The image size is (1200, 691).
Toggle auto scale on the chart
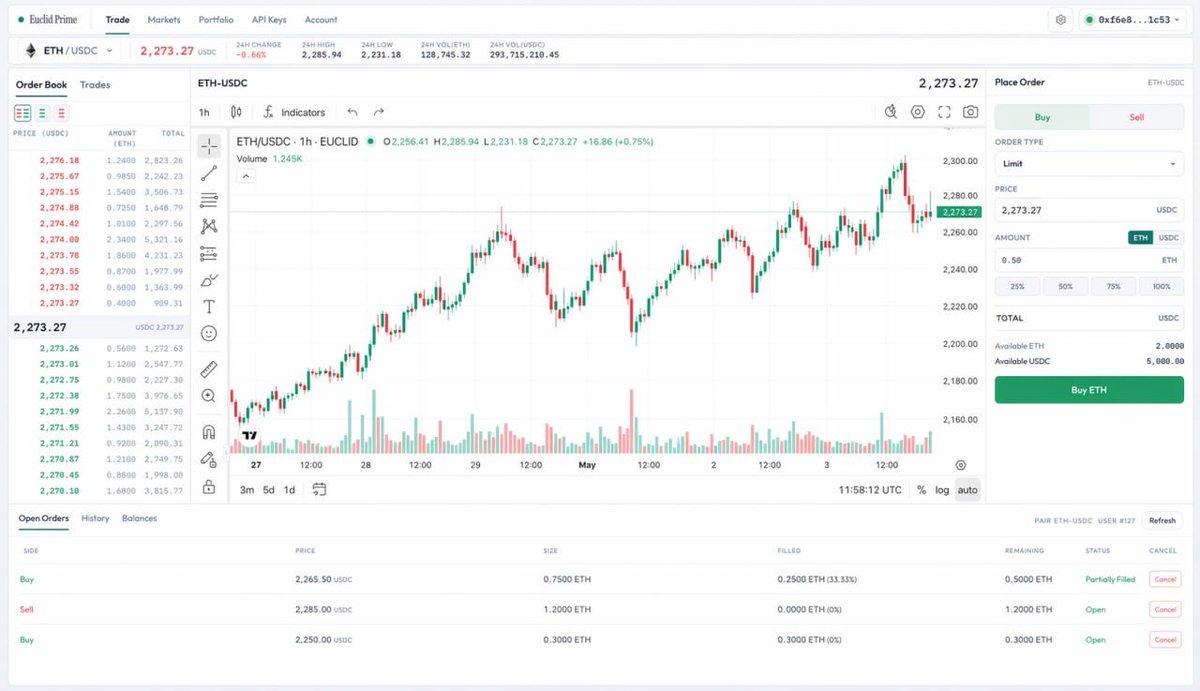point(967,490)
